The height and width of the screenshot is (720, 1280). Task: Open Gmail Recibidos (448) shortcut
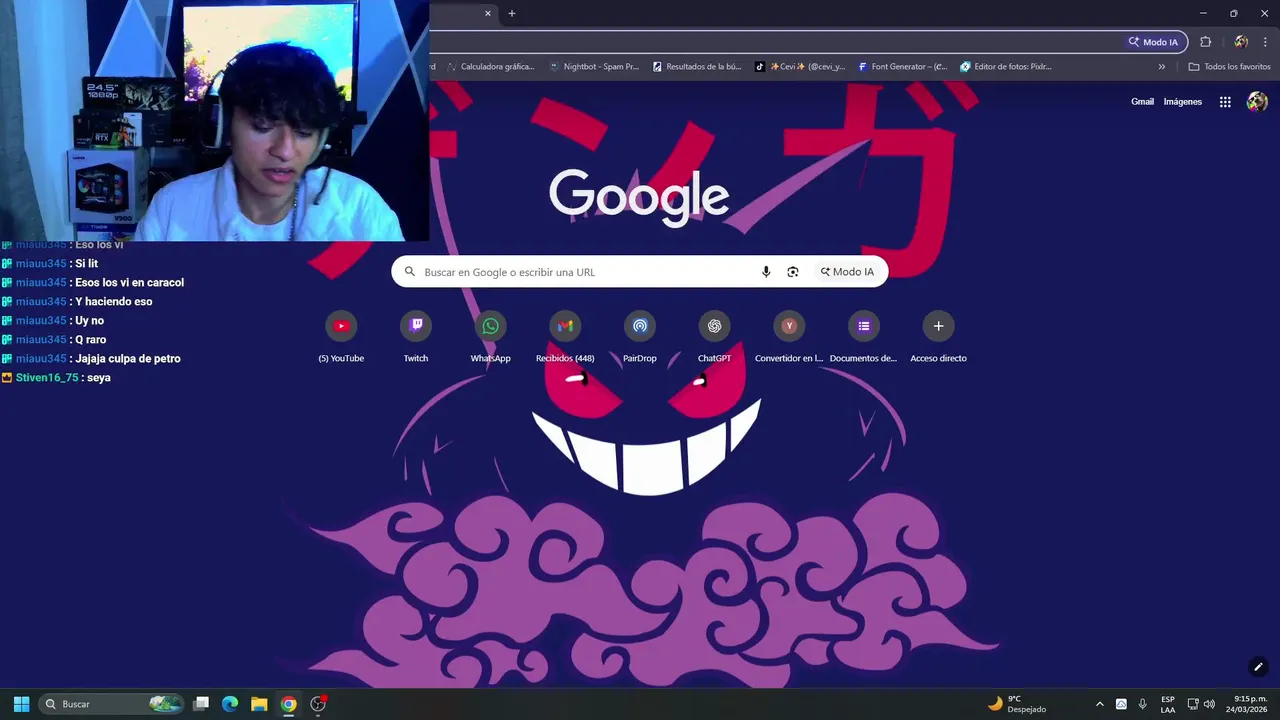565,326
